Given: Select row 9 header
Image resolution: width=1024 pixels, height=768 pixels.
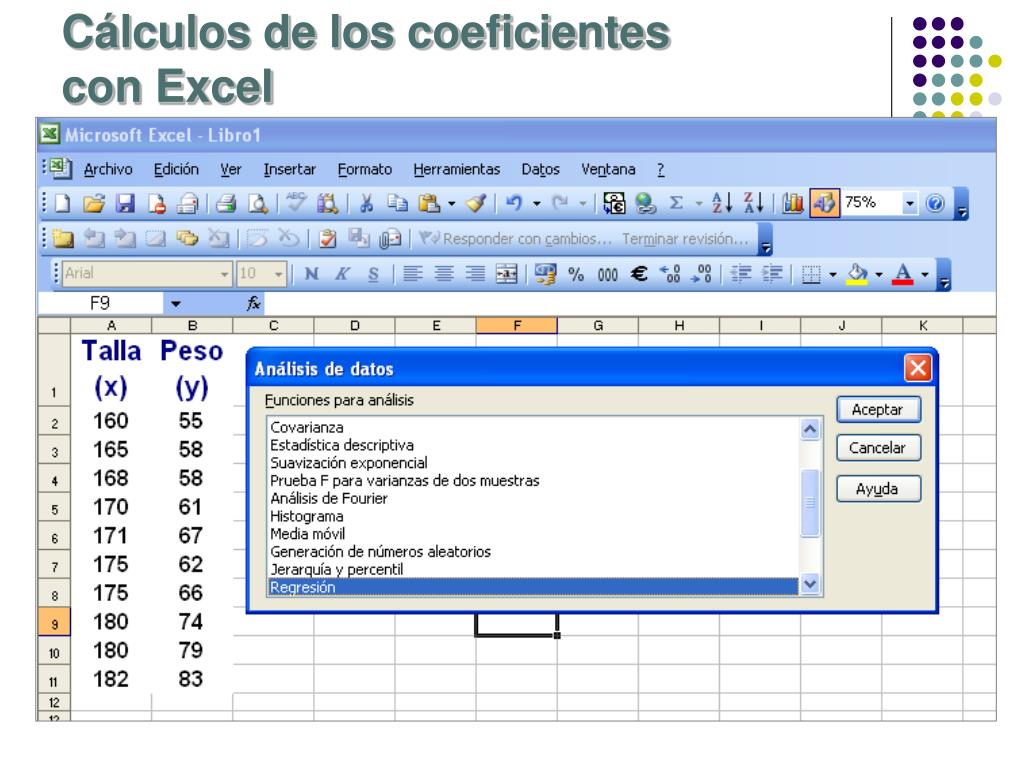Looking at the screenshot, I should tap(54, 624).
